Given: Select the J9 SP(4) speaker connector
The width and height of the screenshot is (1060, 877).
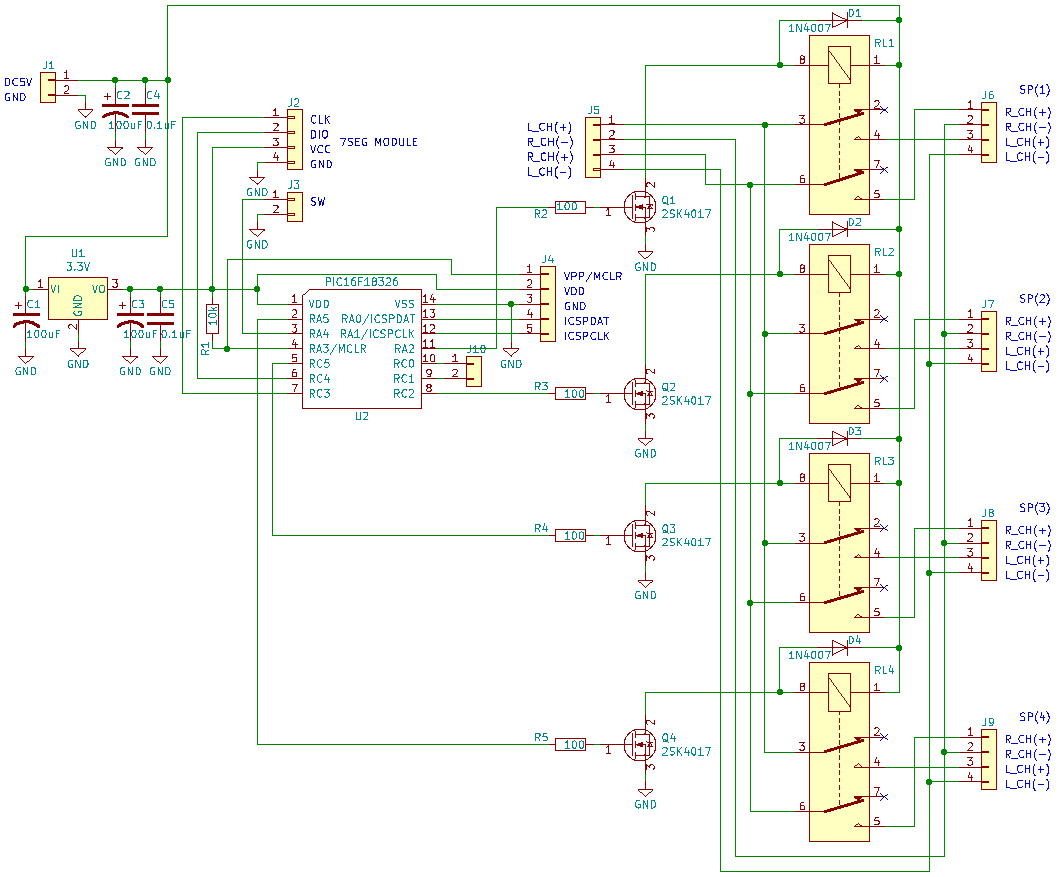Looking at the screenshot, I should click(988, 760).
